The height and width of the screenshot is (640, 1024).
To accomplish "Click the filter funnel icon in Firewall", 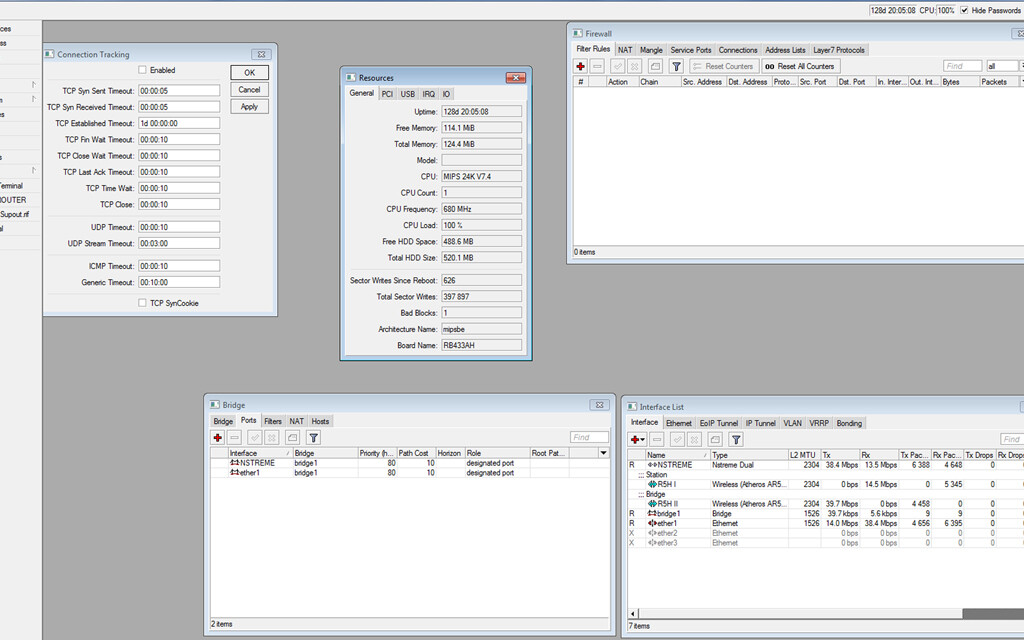I will pos(676,66).
